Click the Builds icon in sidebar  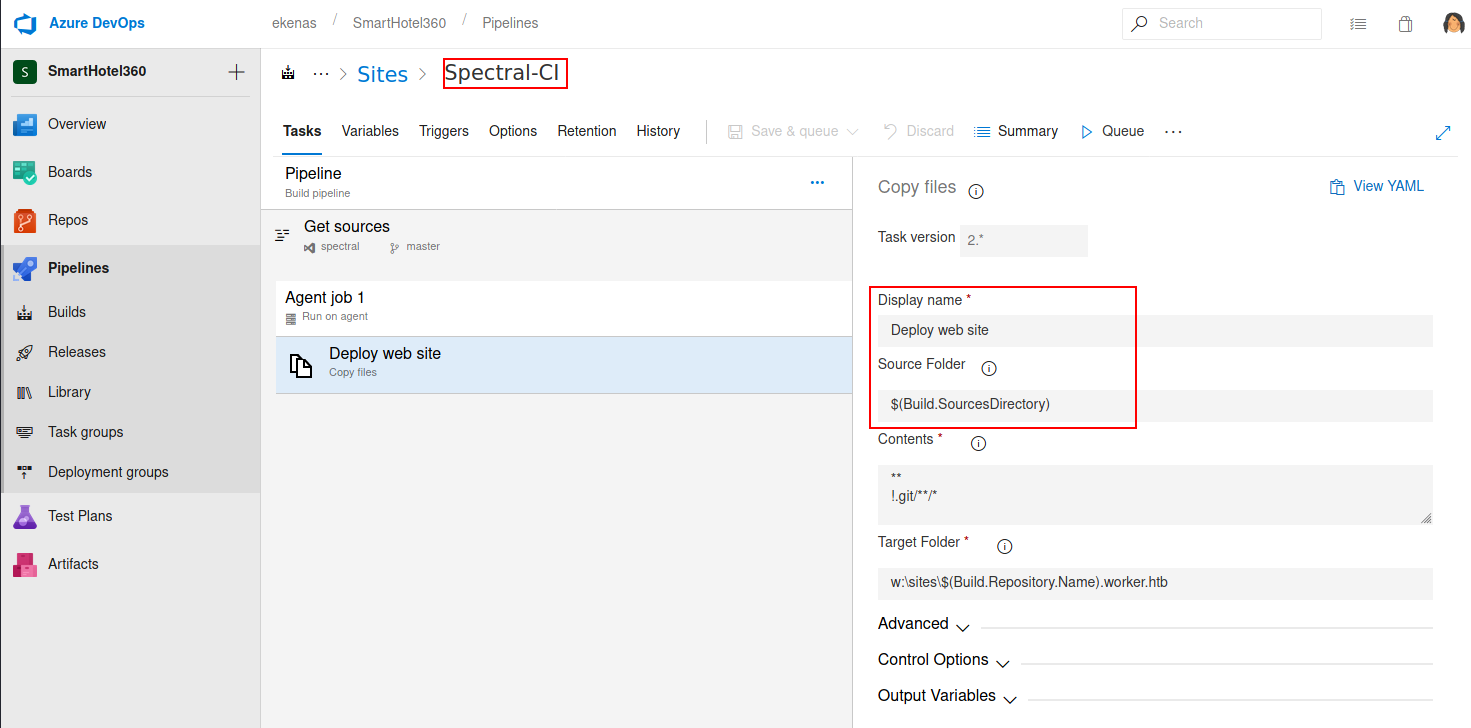(25, 312)
